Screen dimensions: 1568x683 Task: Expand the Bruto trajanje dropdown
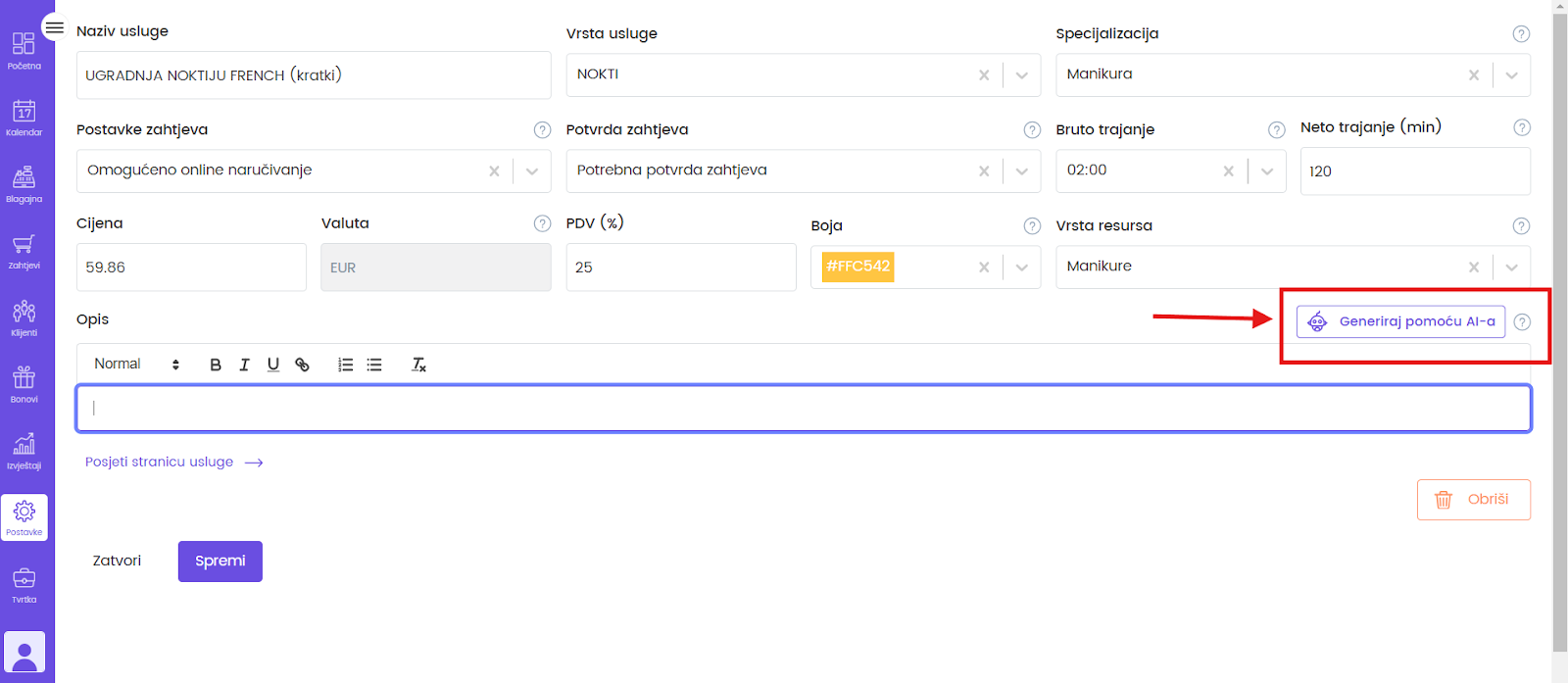[x=1266, y=171]
